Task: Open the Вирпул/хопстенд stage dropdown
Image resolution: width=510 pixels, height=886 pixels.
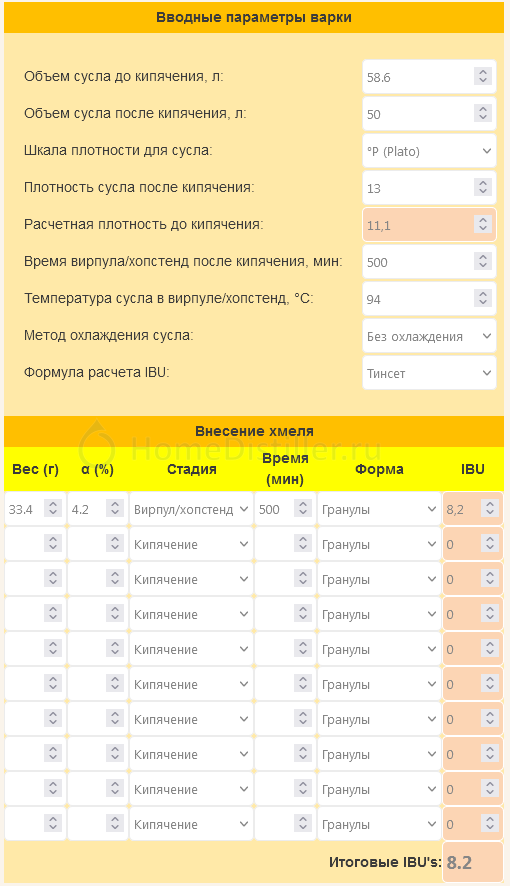Action: [191, 509]
